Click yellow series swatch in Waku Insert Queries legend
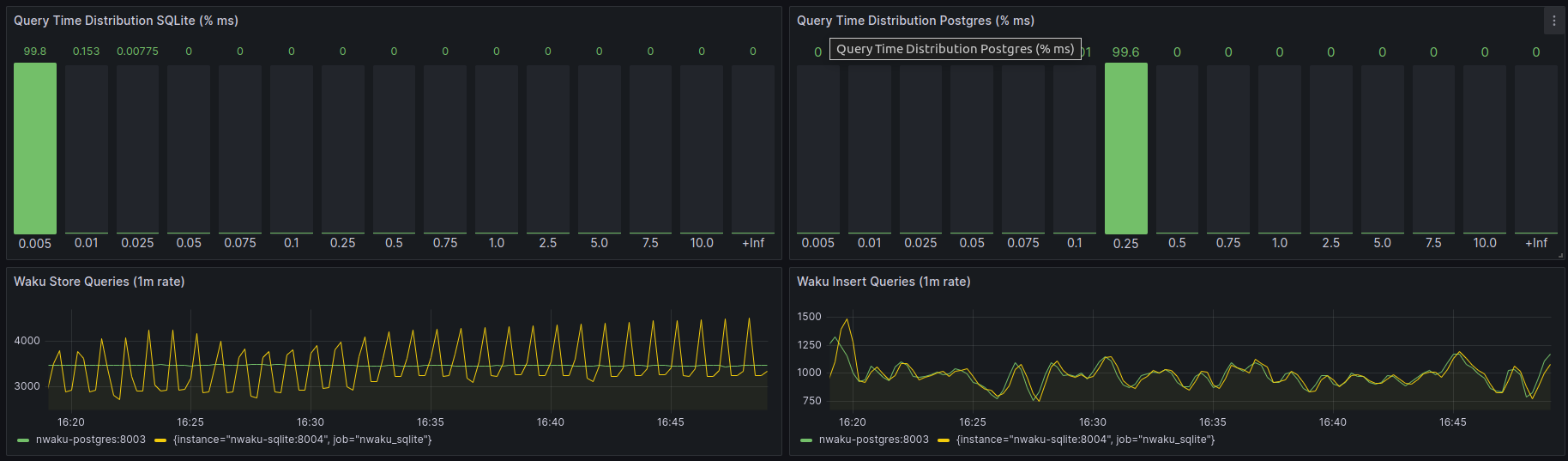 pyautogui.click(x=944, y=440)
